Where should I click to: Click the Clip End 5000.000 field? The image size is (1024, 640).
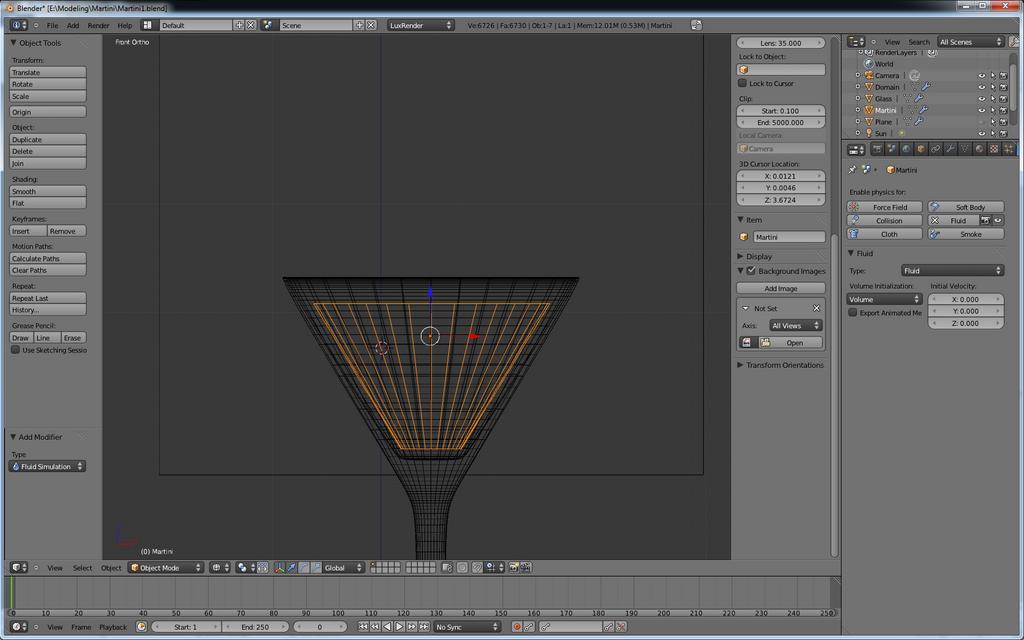pyautogui.click(x=781, y=123)
